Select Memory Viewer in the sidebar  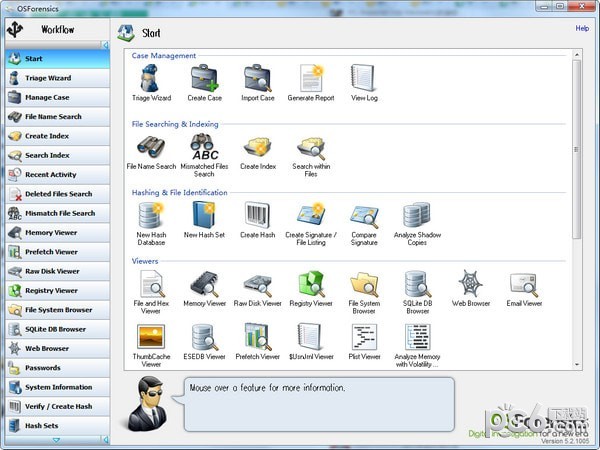(x=58, y=233)
